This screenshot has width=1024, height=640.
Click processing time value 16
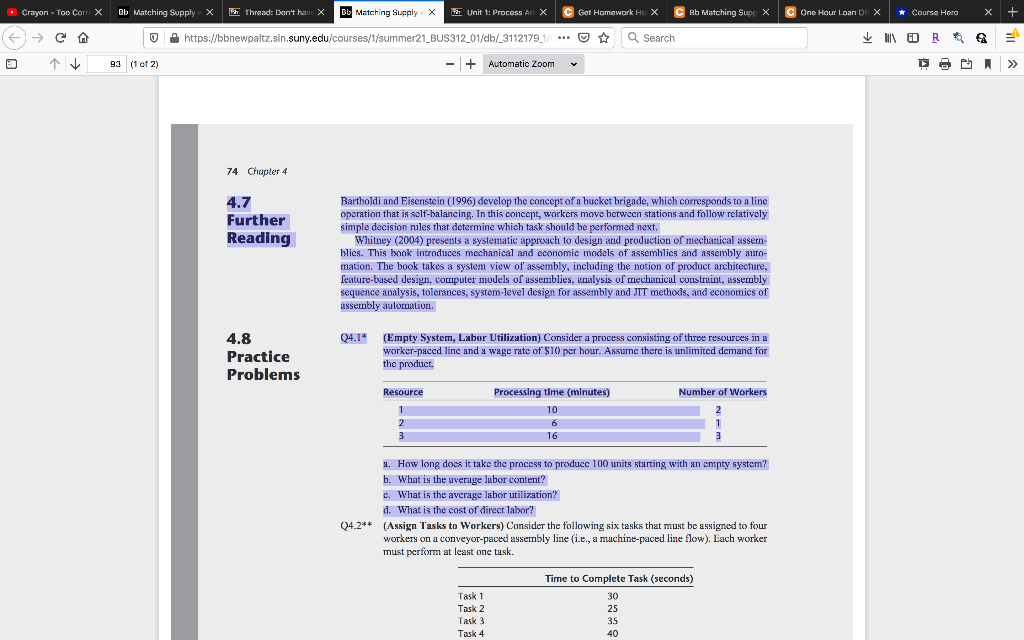[x=552, y=436]
